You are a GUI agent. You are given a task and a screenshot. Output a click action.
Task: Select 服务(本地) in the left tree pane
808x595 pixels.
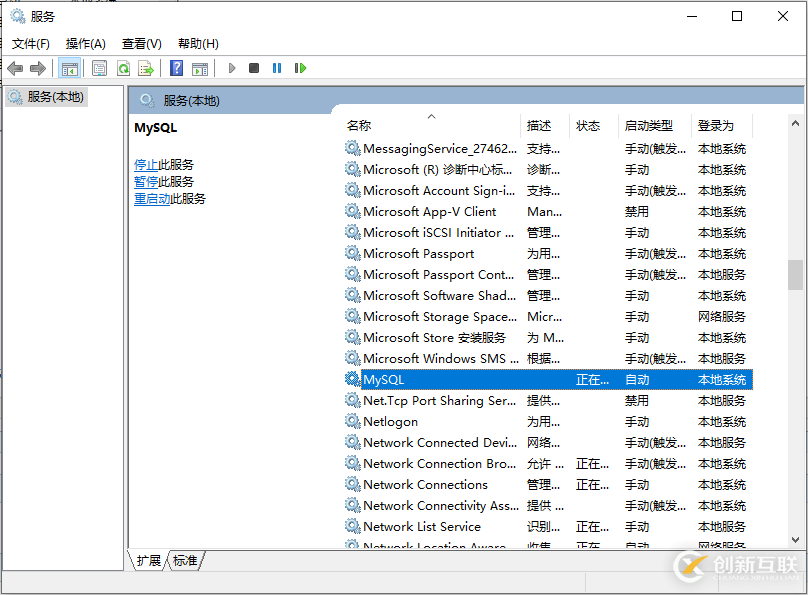click(x=55, y=97)
